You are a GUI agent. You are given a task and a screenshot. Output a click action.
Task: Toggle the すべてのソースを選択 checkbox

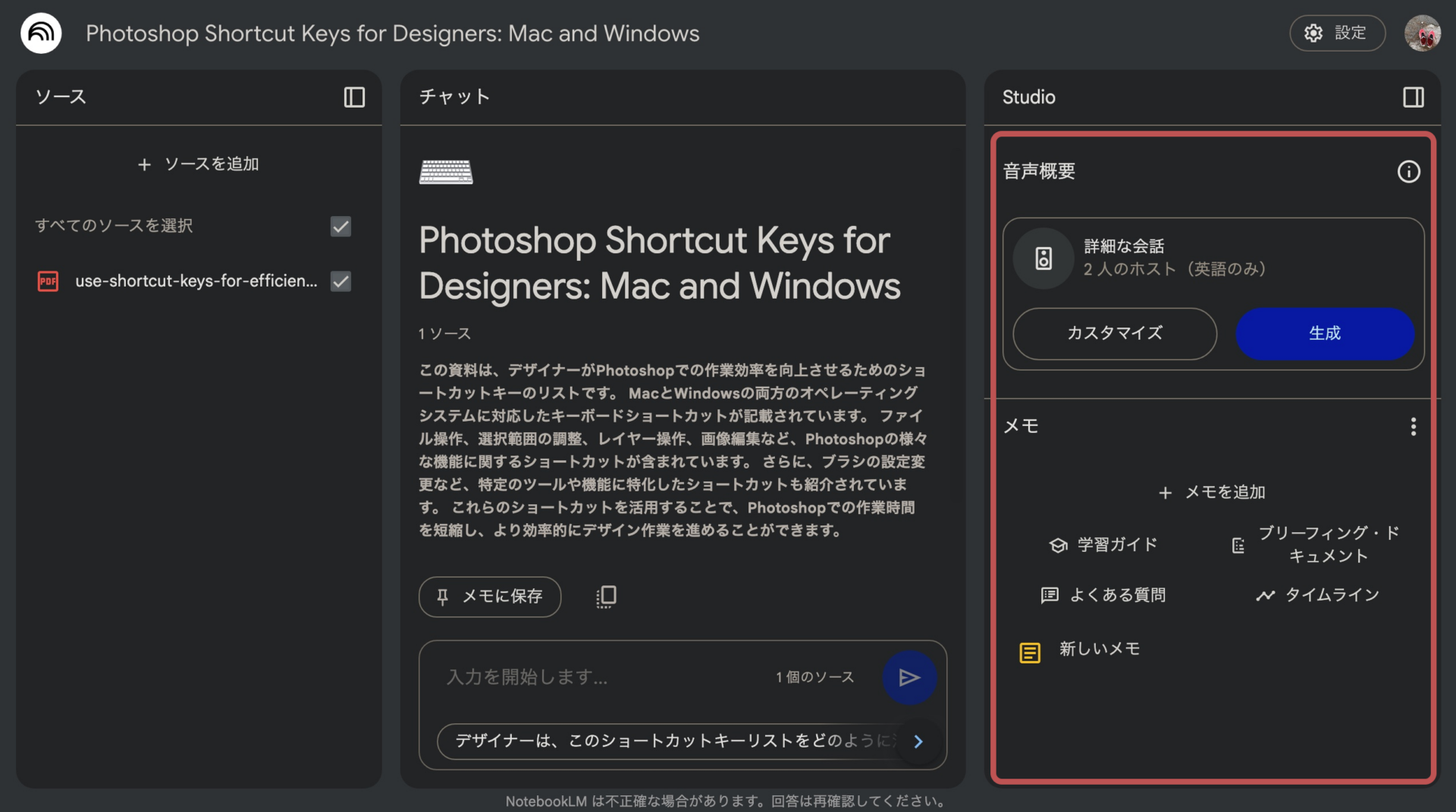pos(340,226)
